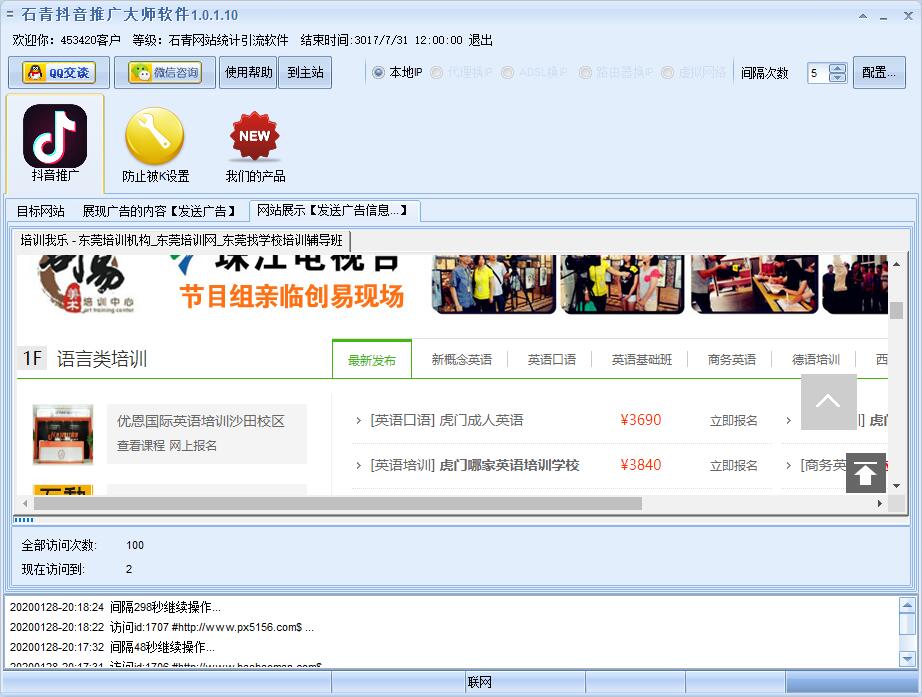The width and height of the screenshot is (922, 697).
Task: Decrease 间隔次数 with the down stepper
Action: pyautogui.click(x=837, y=78)
